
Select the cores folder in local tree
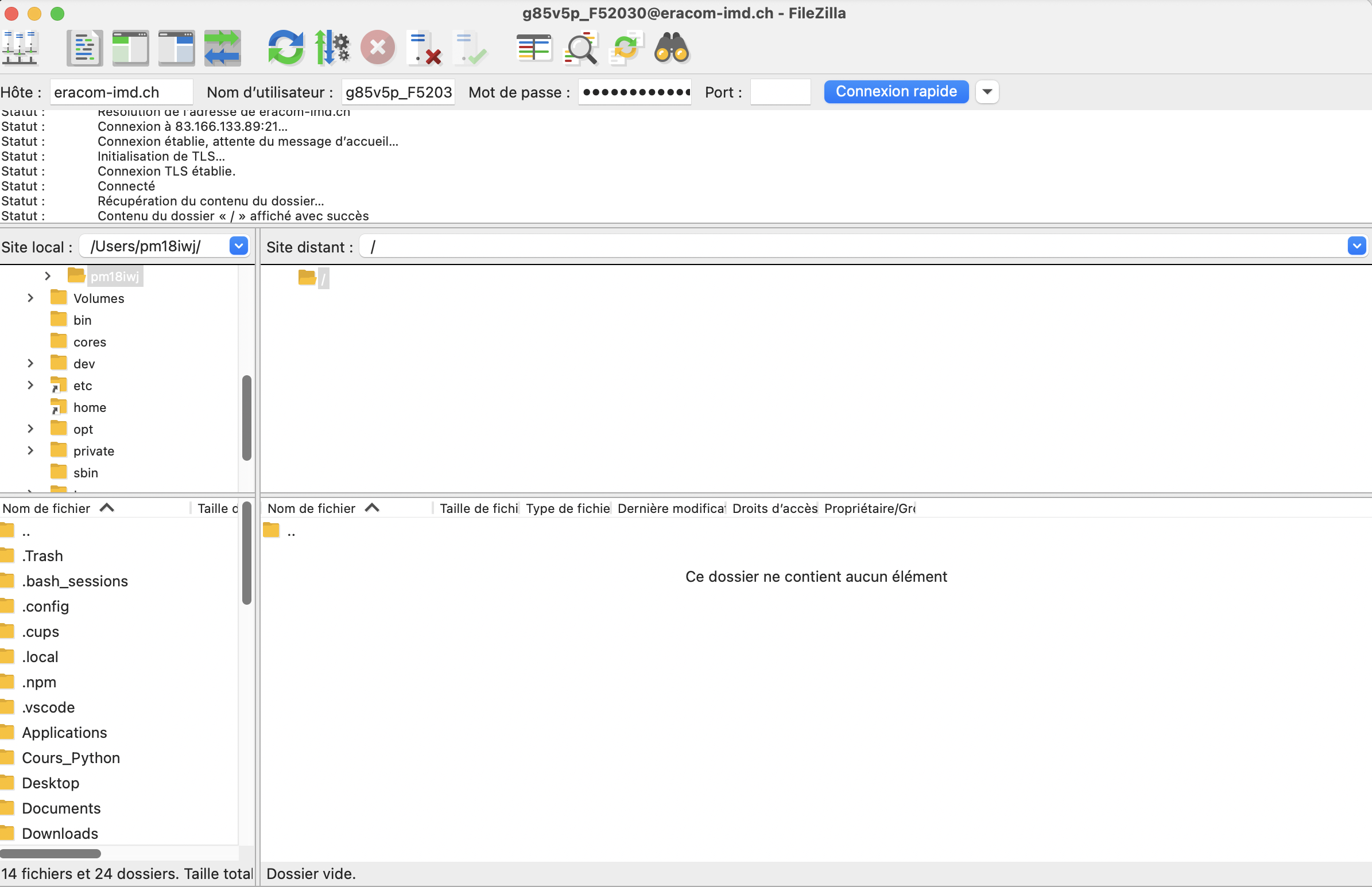click(90, 342)
